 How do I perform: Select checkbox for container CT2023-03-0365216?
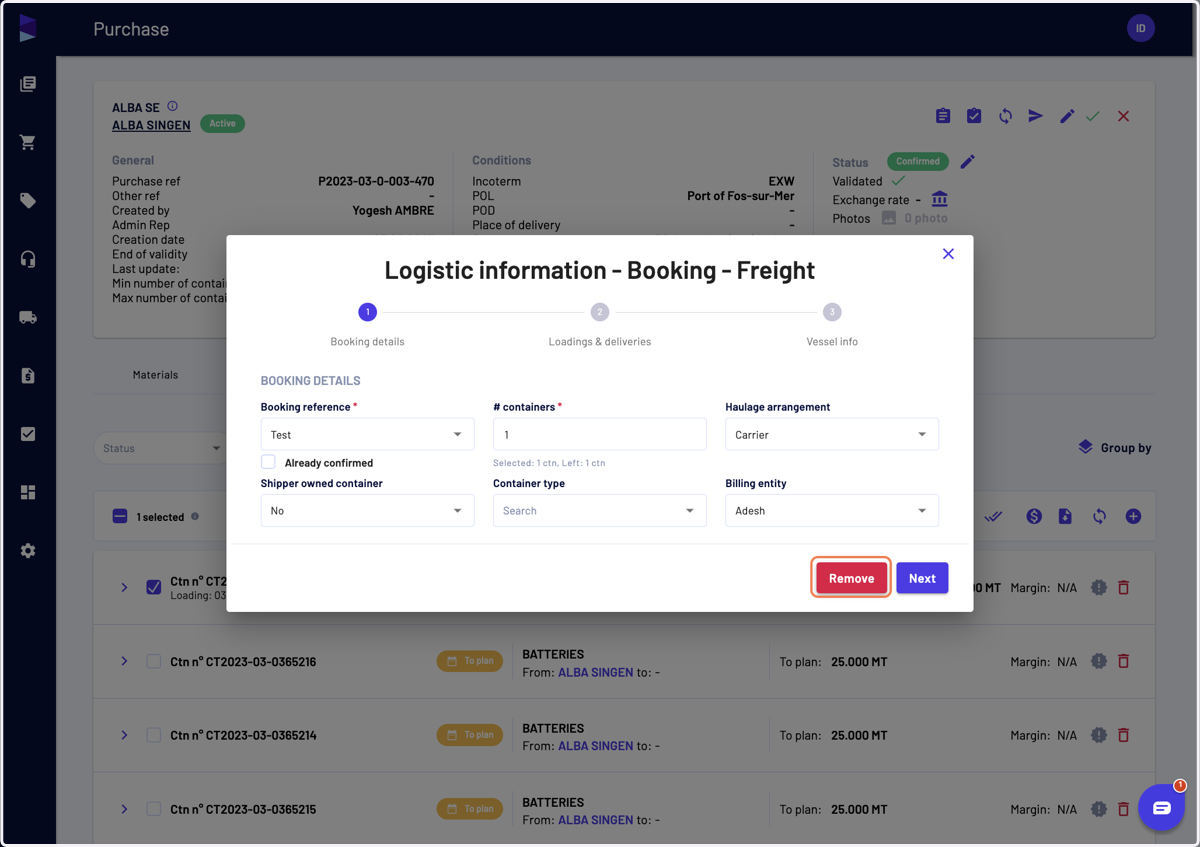click(153, 661)
